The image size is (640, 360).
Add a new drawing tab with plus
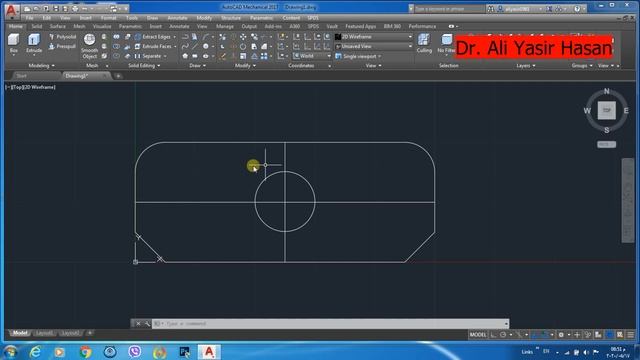tap(118, 76)
